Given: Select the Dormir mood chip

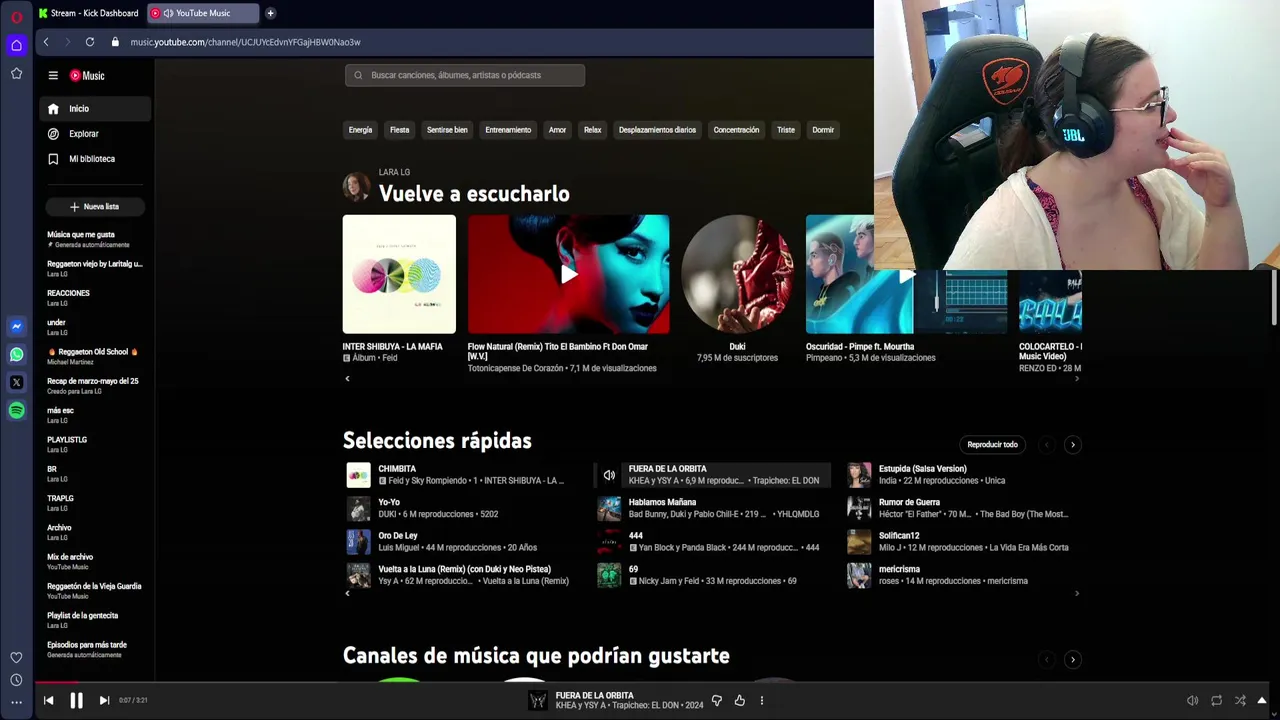Looking at the screenshot, I should [823, 130].
